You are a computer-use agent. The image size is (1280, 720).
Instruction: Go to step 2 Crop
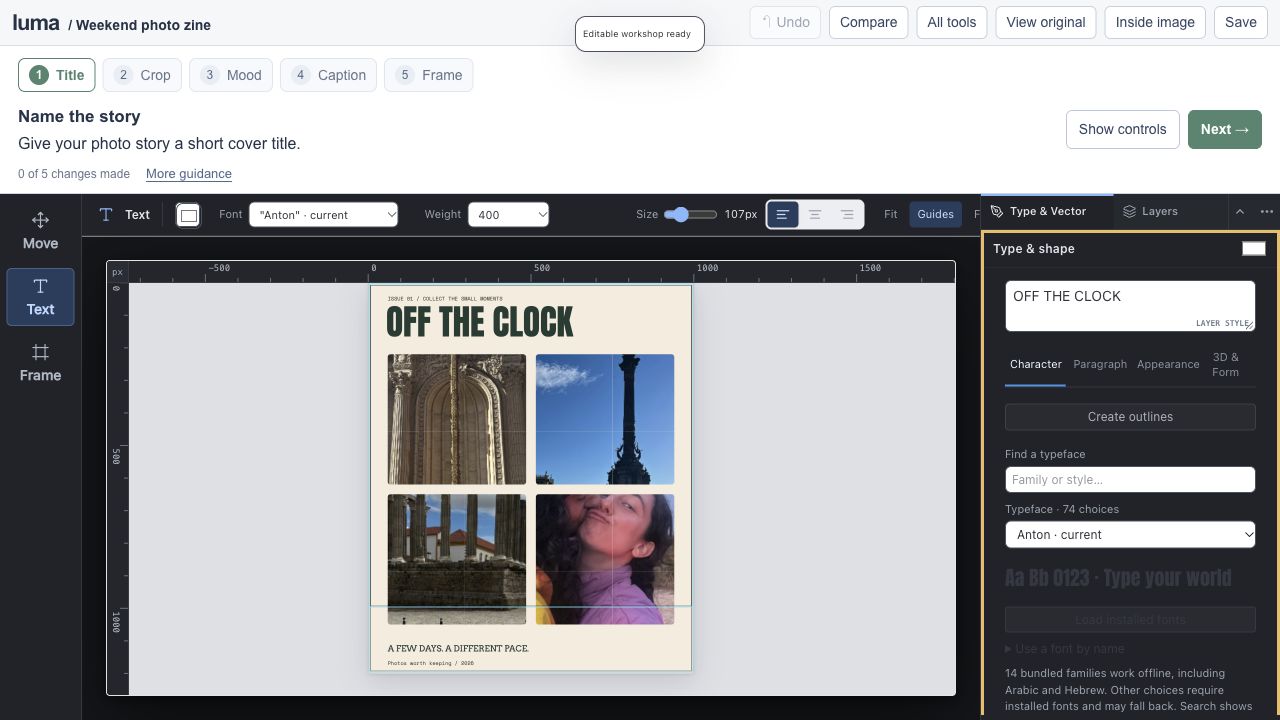point(142,75)
